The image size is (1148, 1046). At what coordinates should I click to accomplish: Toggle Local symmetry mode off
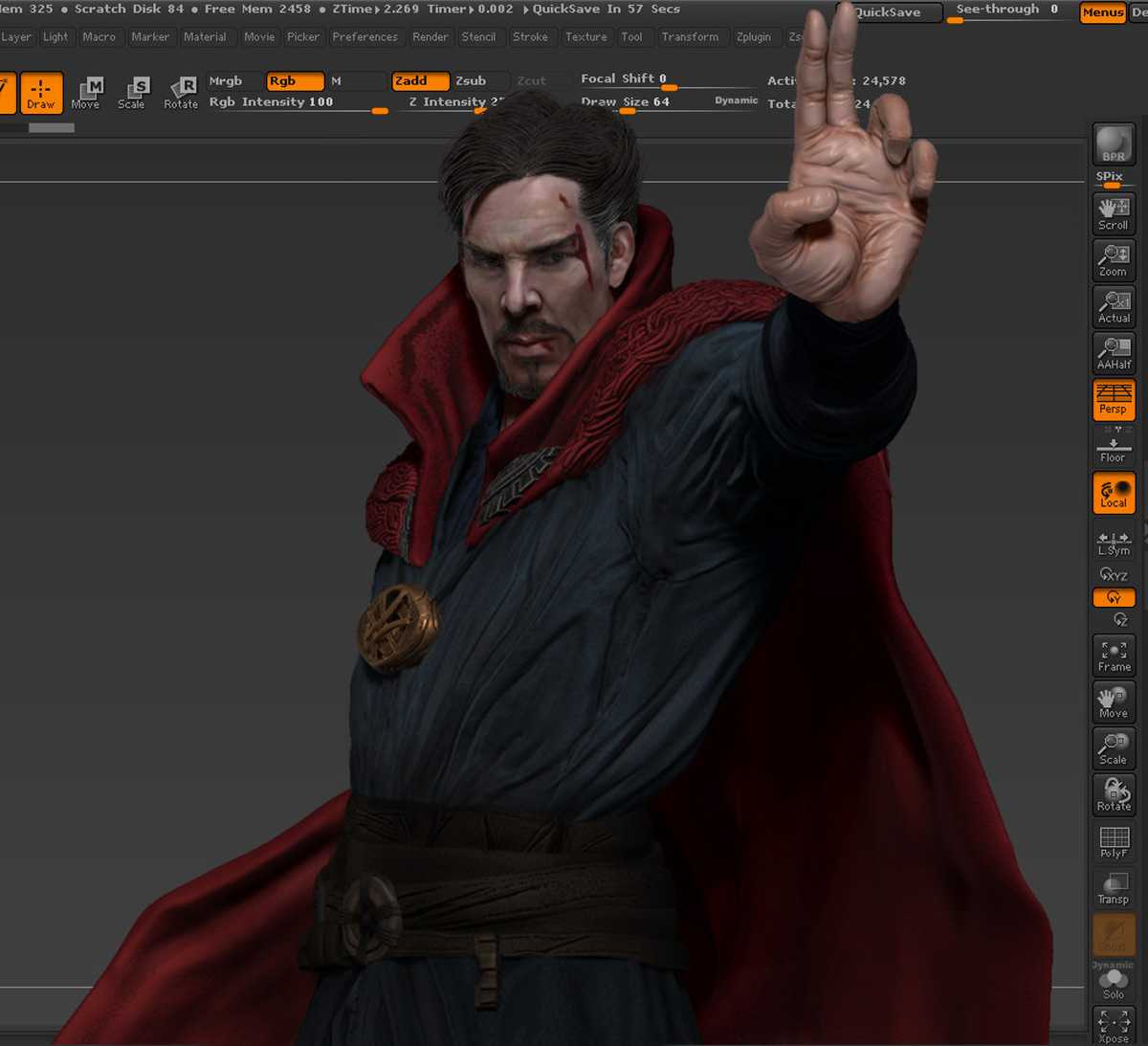coord(1114,493)
